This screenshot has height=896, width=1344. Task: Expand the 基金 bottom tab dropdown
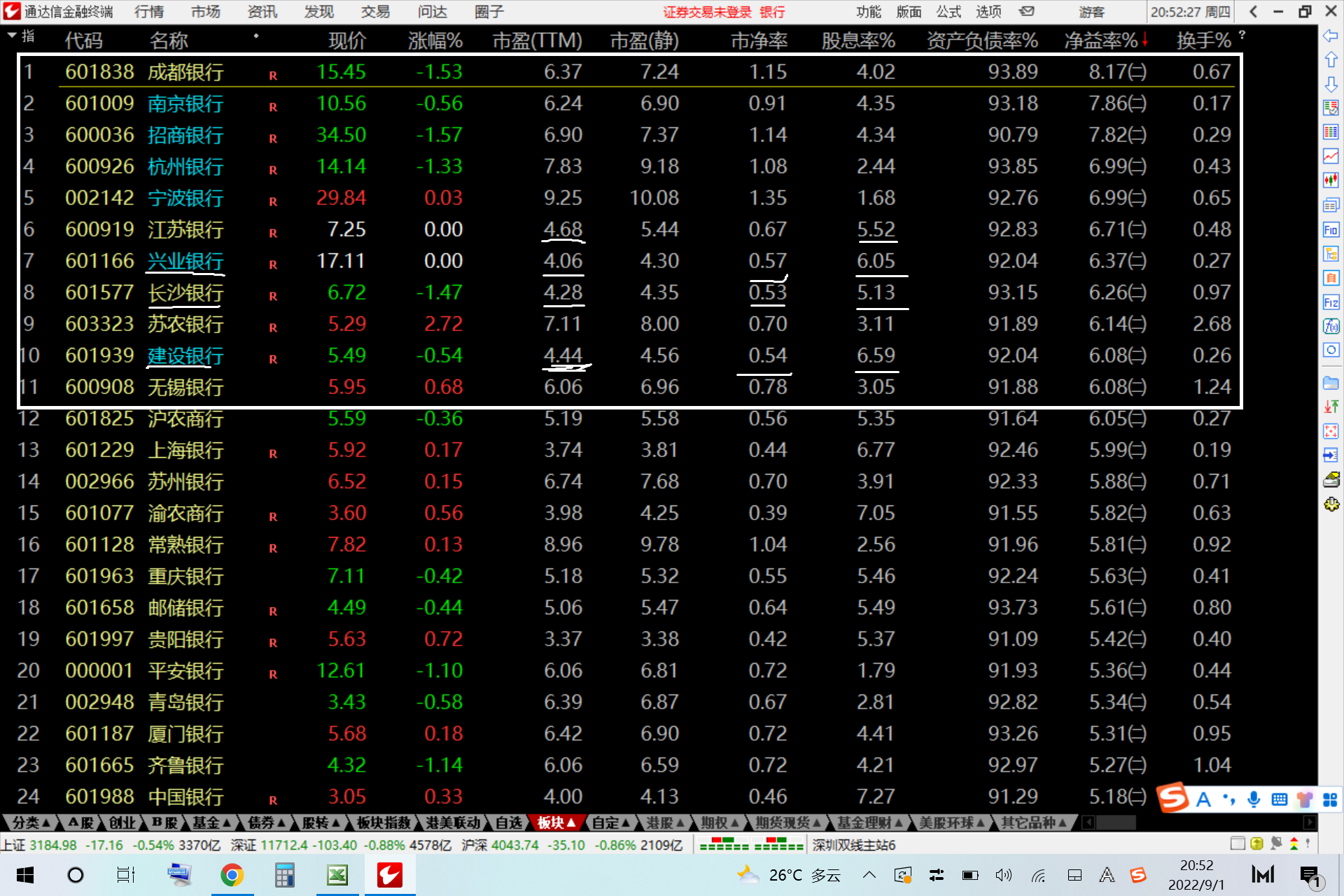(211, 822)
